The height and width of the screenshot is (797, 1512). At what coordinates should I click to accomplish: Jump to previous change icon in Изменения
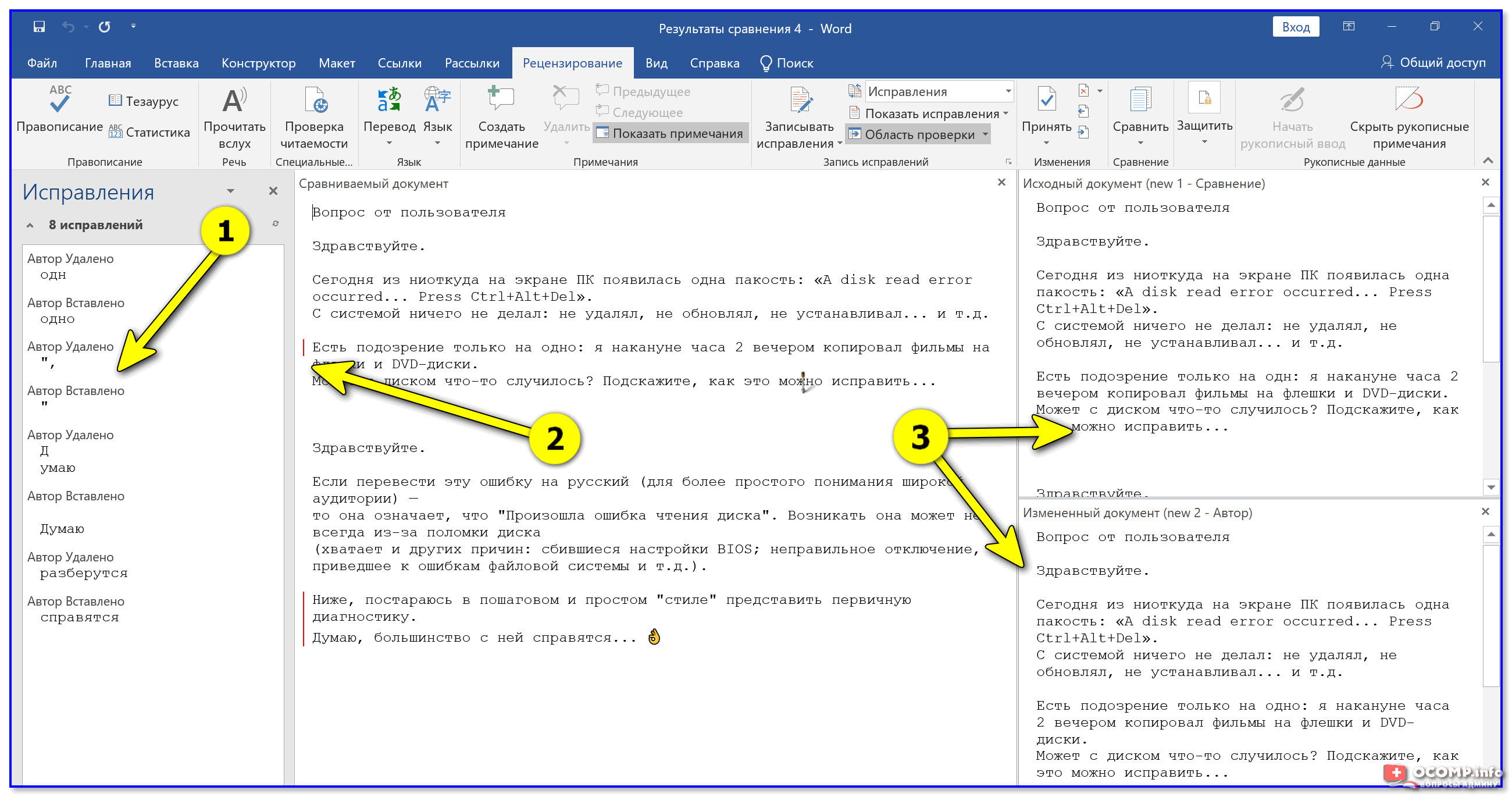tap(1083, 112)
